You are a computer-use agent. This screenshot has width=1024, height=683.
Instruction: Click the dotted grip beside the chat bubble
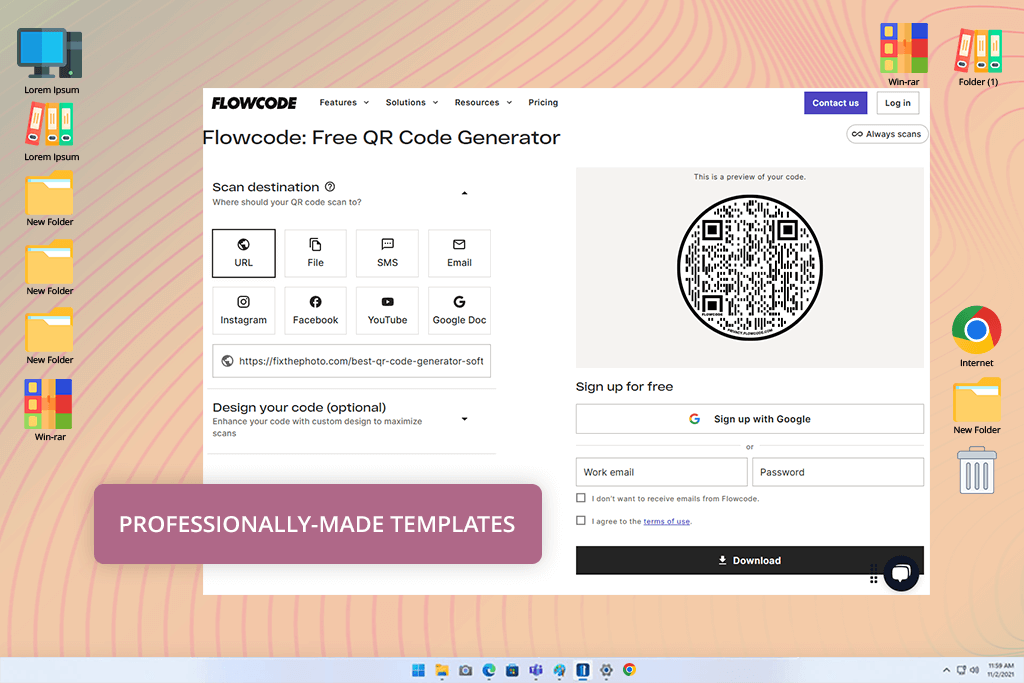pyautogui.click(x=874, y=574)
